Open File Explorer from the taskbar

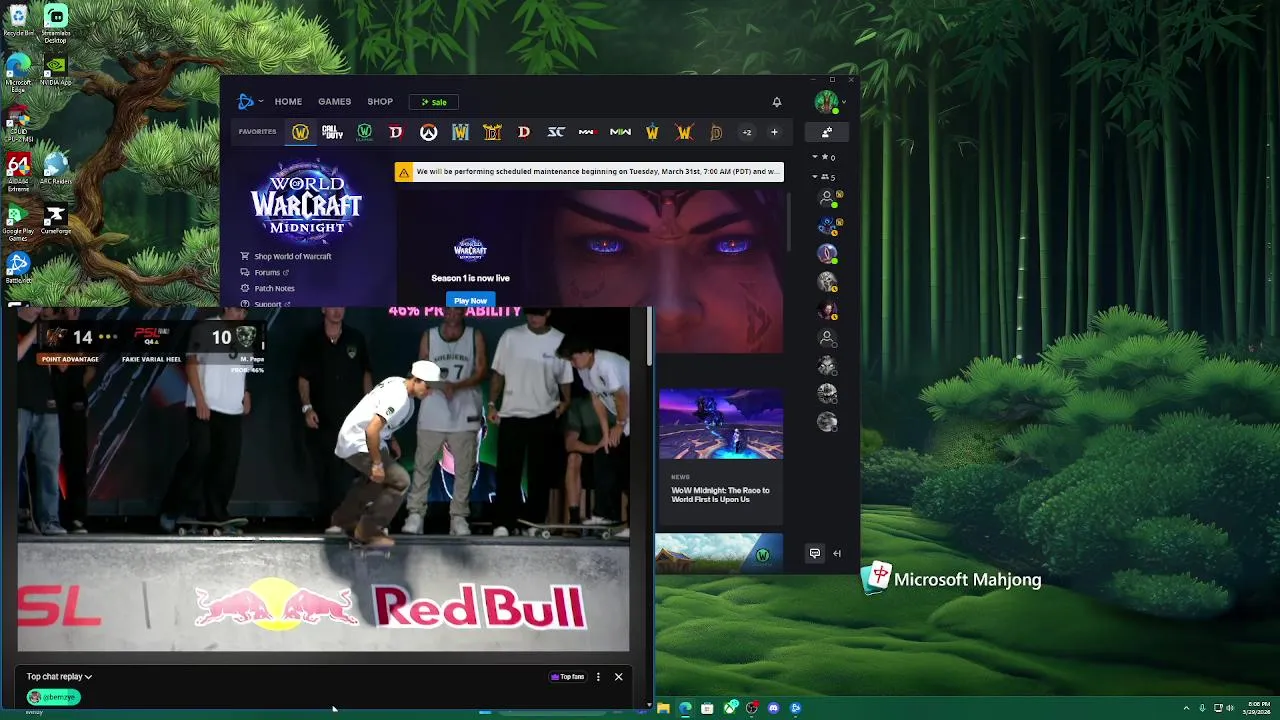(663, 708)
